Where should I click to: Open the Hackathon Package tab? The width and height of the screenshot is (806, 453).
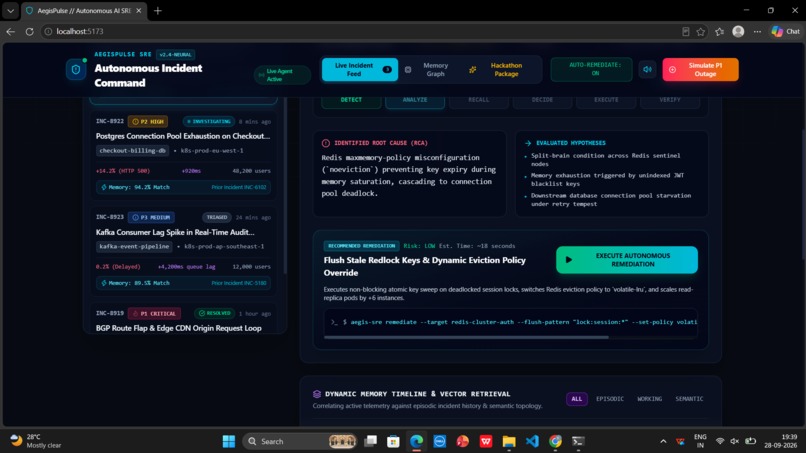point(500,69)
